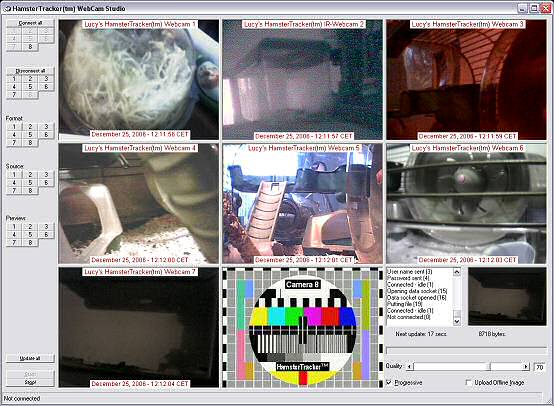The image size is (554, 406).
Task: Open Format settings for camera 3
Action: tap(46, 126)
